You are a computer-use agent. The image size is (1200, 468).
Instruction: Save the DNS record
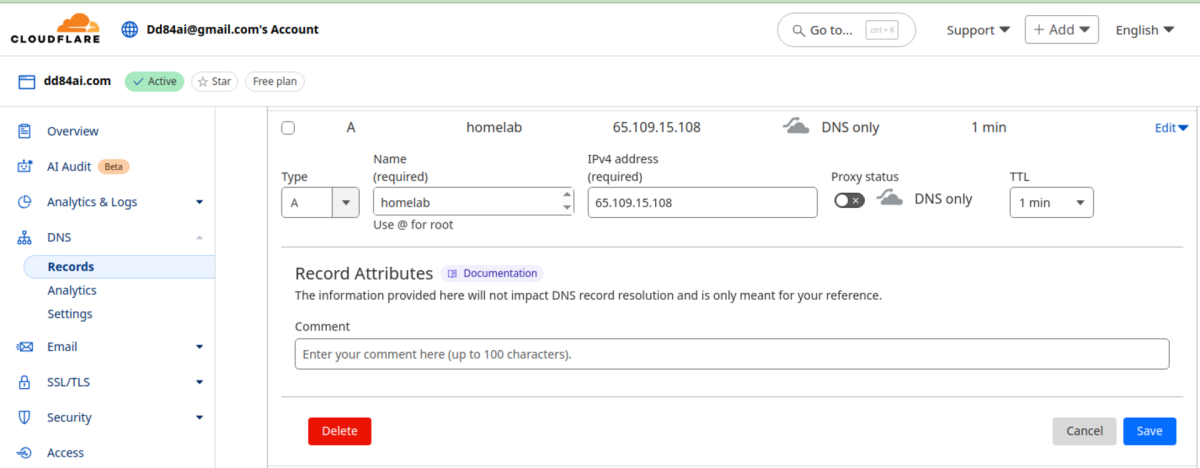[1149, 431]
